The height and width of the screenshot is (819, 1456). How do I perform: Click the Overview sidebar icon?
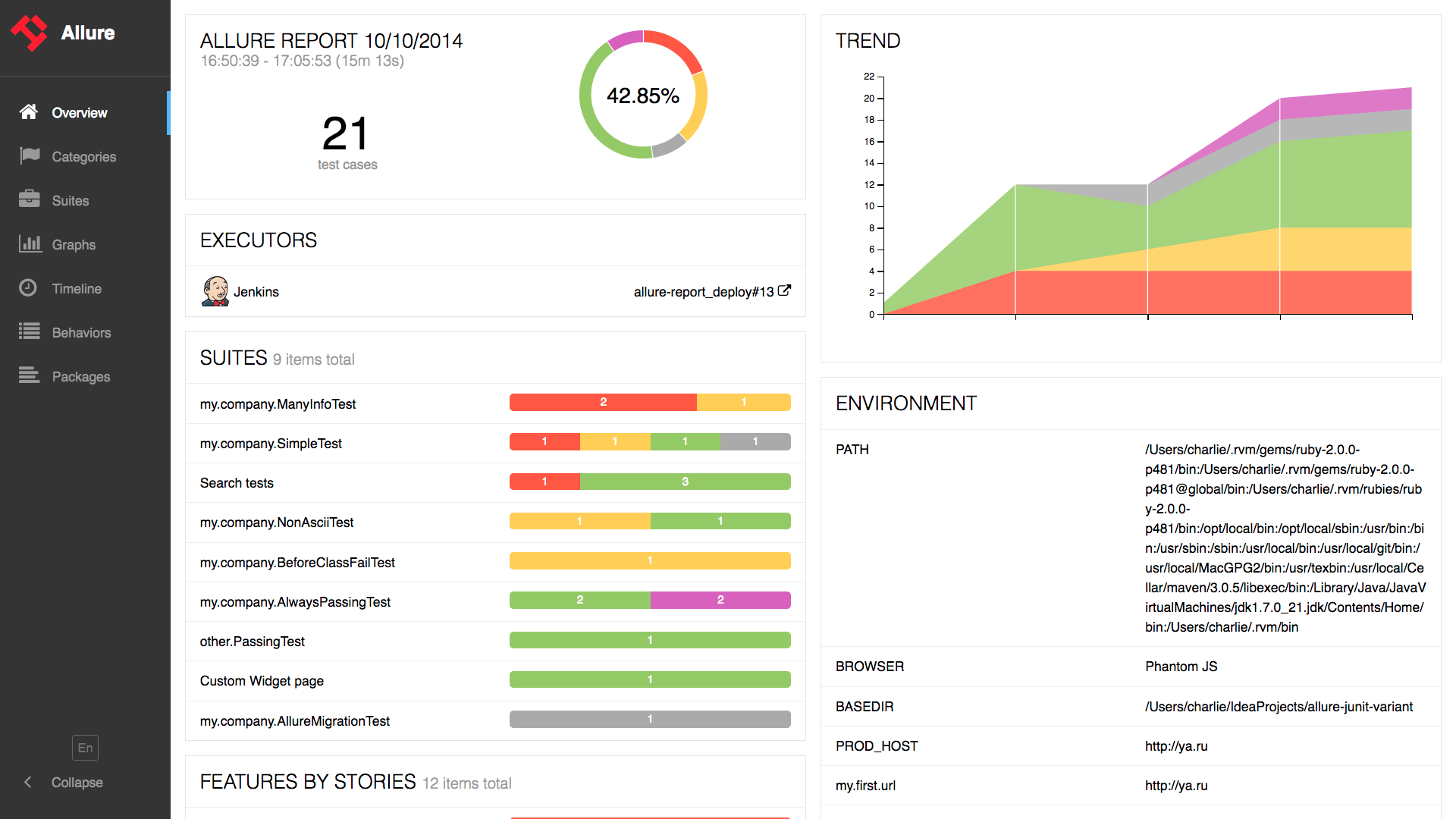click(x=29, y=112)
